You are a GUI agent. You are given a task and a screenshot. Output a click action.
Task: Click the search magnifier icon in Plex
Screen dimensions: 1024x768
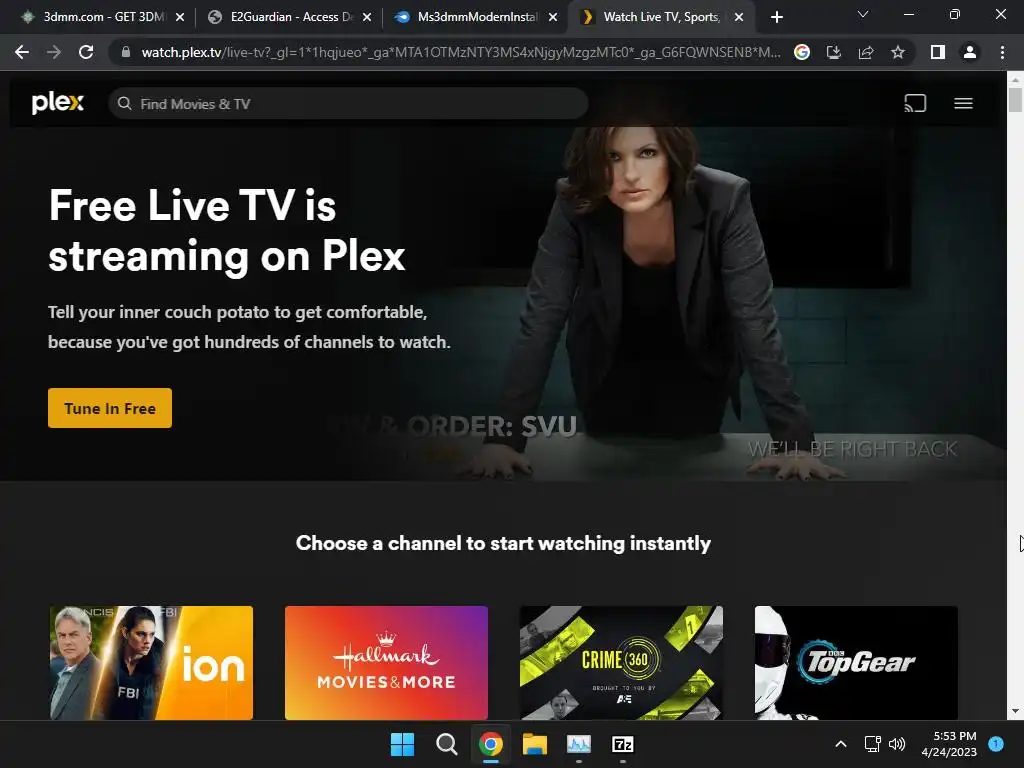[x=124, y=103]
